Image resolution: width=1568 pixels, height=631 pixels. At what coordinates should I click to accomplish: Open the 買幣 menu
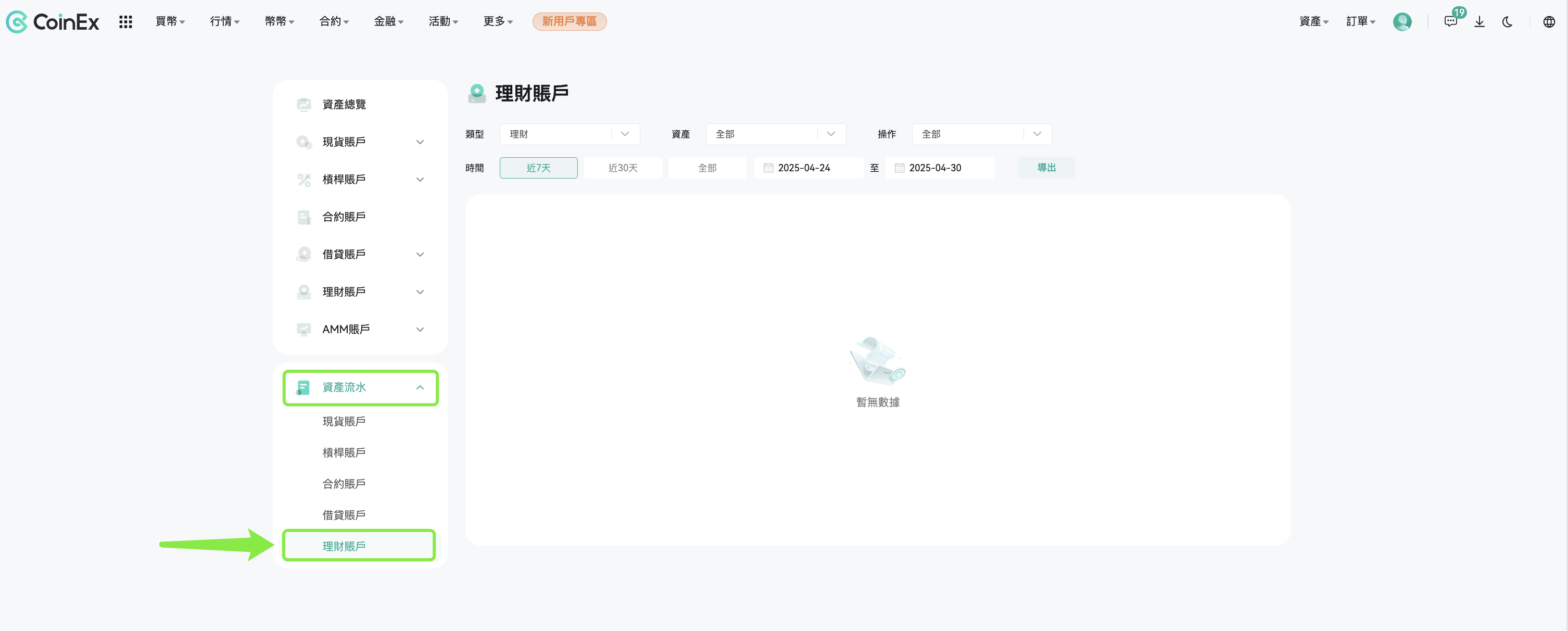coord(170,22)
